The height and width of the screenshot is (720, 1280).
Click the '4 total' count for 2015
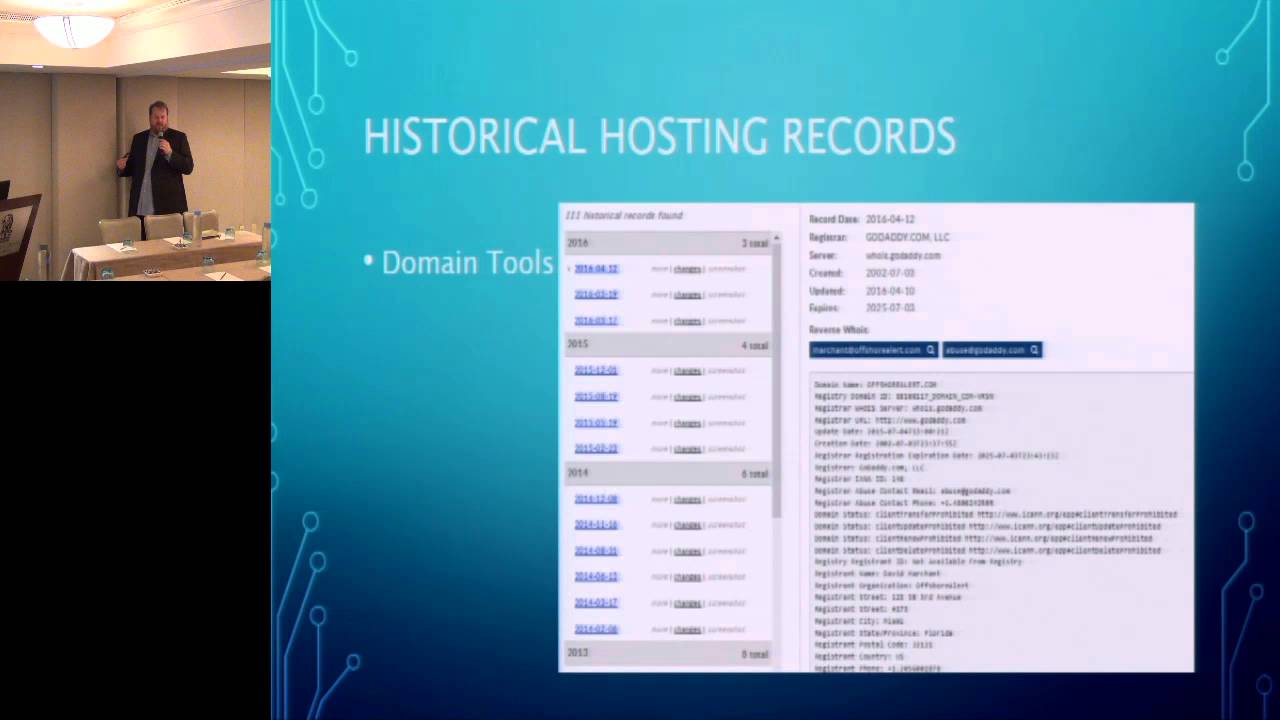[x=754, y=346]
